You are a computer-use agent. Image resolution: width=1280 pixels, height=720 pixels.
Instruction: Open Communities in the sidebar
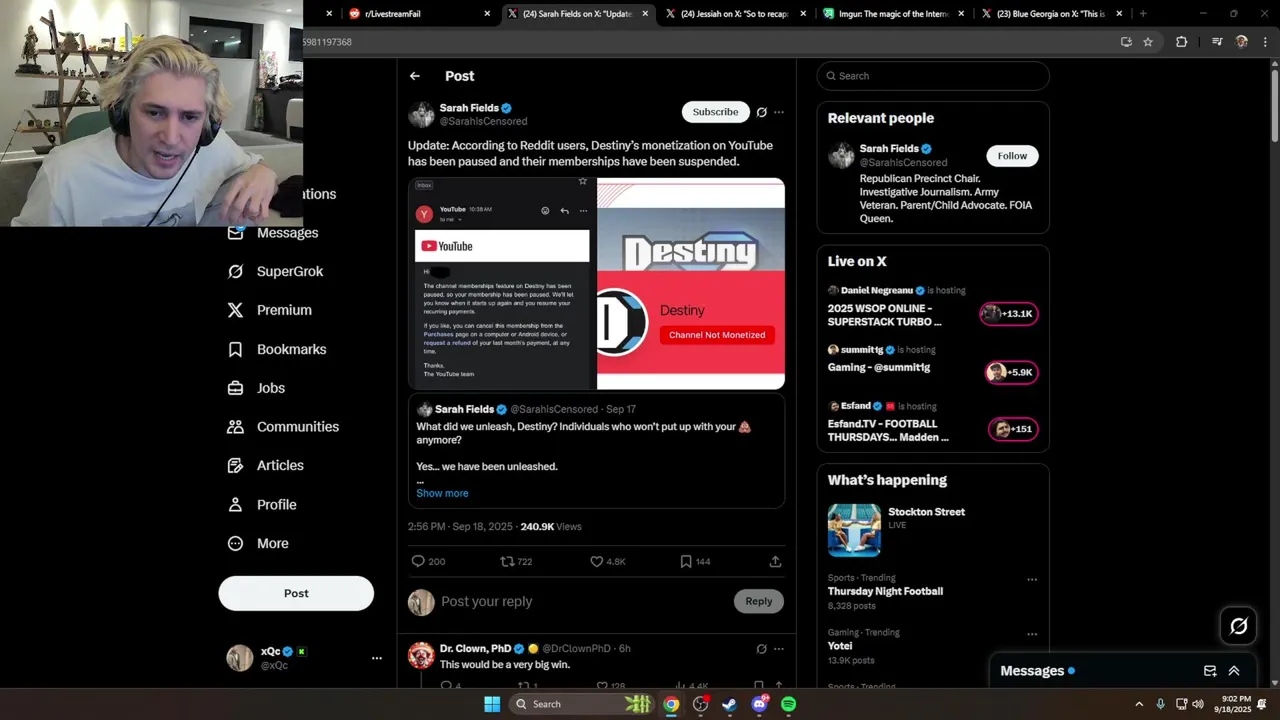pos(283,427)
